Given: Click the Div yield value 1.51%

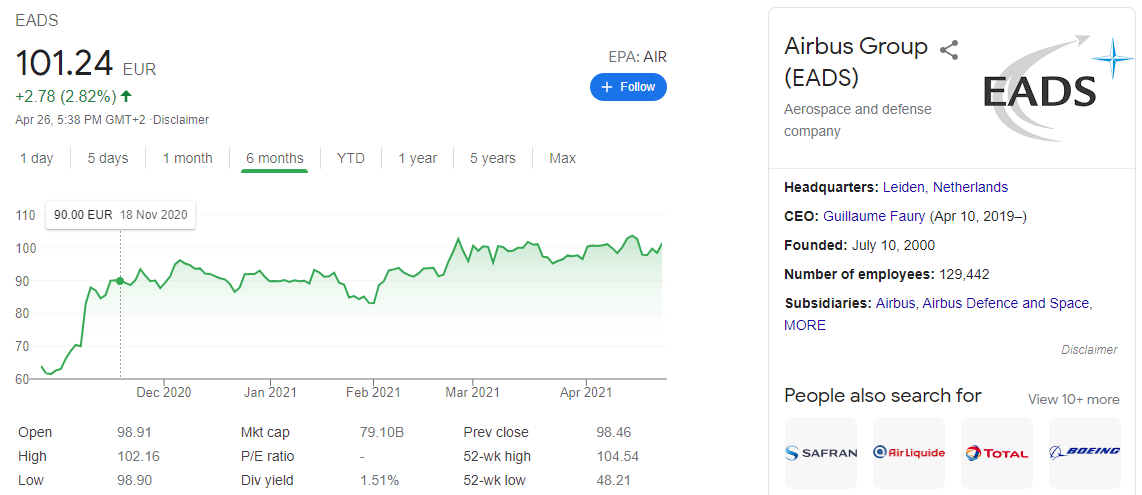Looking at the screenshot, I should (x=379, y=480).
